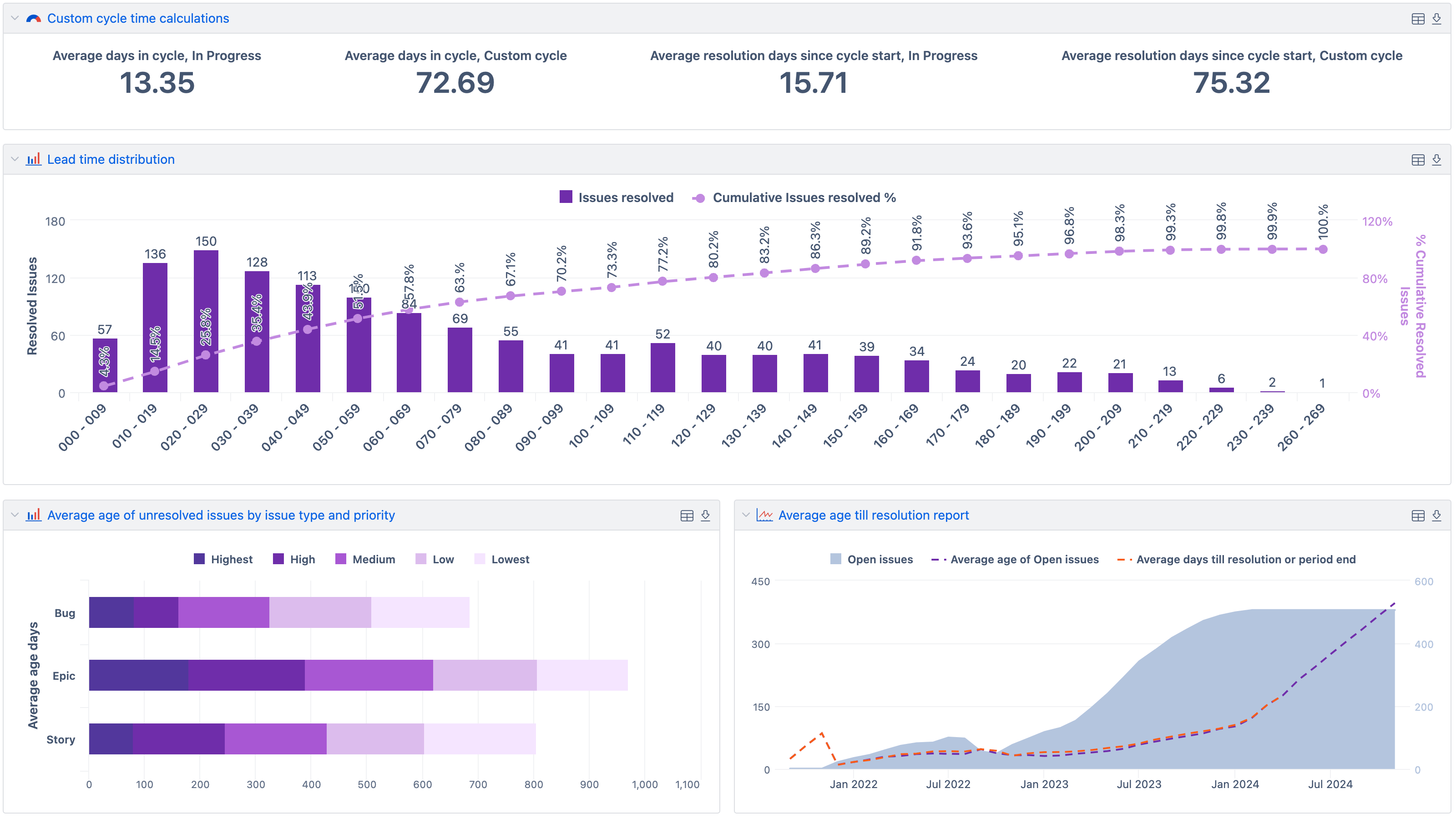Collapse the Average age till resolution report panel
Viewport: 1456px width, 819px height.
(x=747, y=515)
